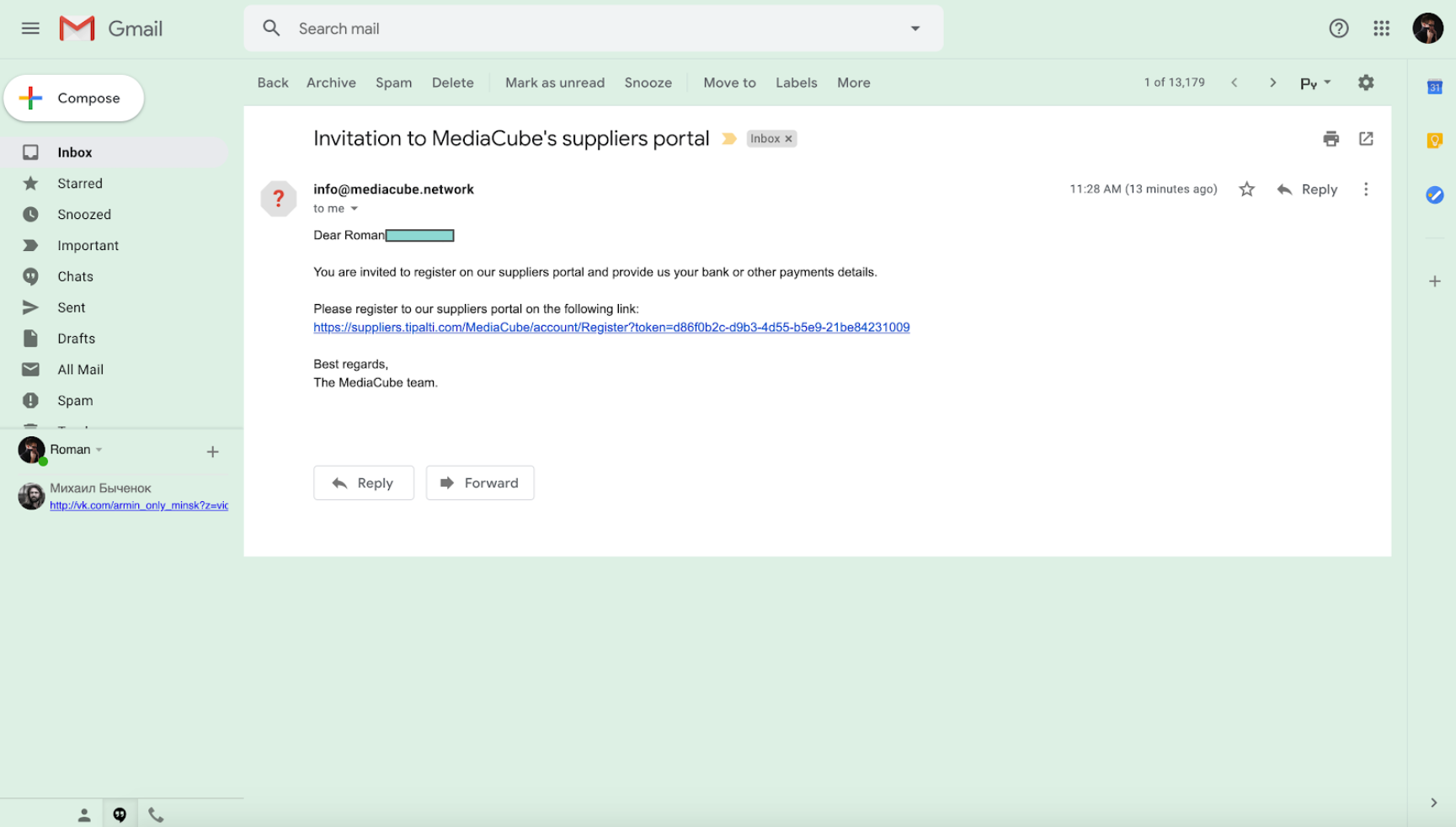Open chat with Михаил Быченок
This screenshot has height=827, width=1456.
point(100,488)
